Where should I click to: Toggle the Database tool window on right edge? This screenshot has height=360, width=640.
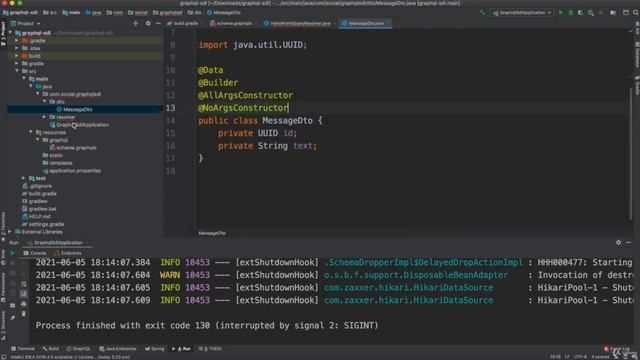tap(637, 54)
